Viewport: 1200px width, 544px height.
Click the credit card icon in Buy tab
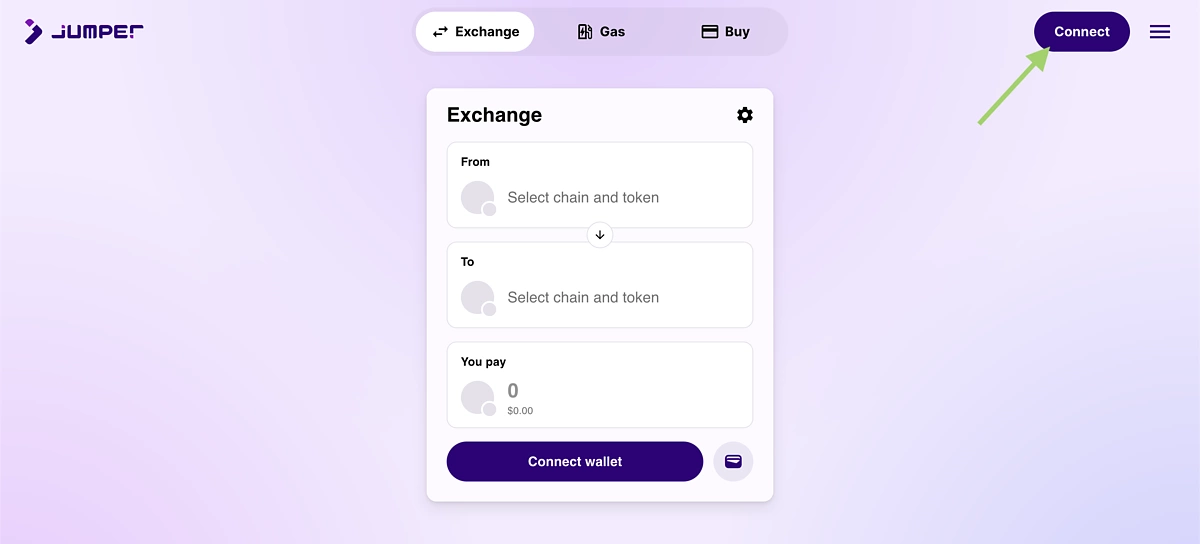(710, 32)
